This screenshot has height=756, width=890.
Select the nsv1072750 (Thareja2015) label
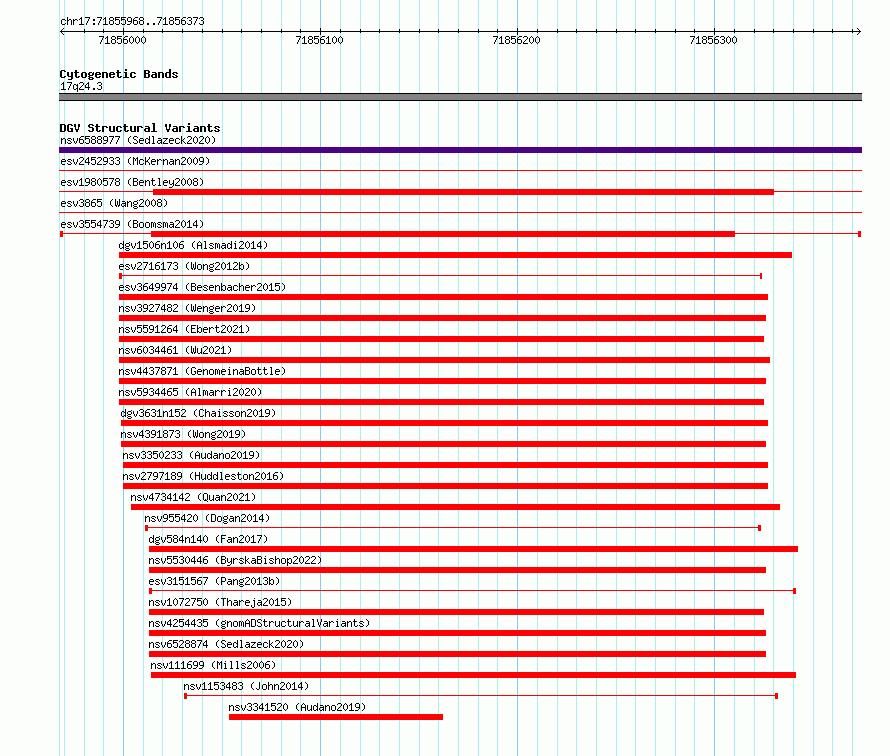point(220,602)
